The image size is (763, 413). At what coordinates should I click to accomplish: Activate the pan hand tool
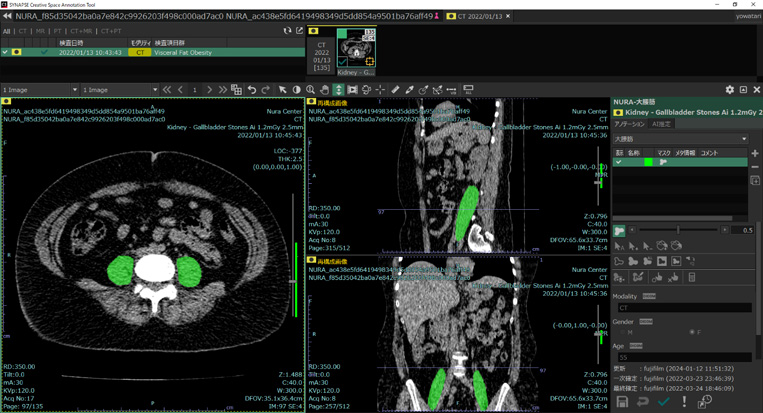click(324, 90)
